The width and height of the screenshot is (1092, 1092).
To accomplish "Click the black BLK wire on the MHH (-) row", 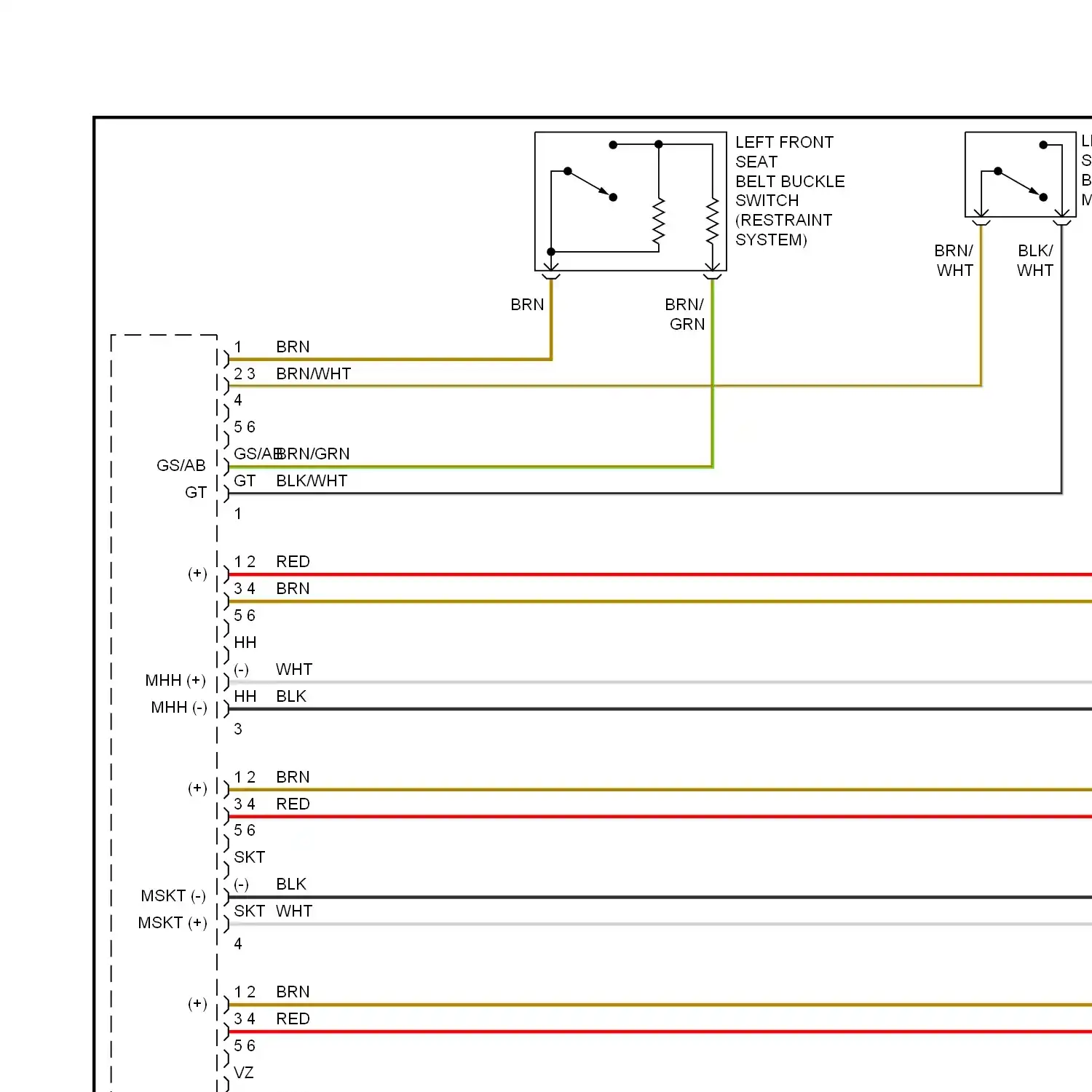I will pyautogui.click(x=660, y=708).
